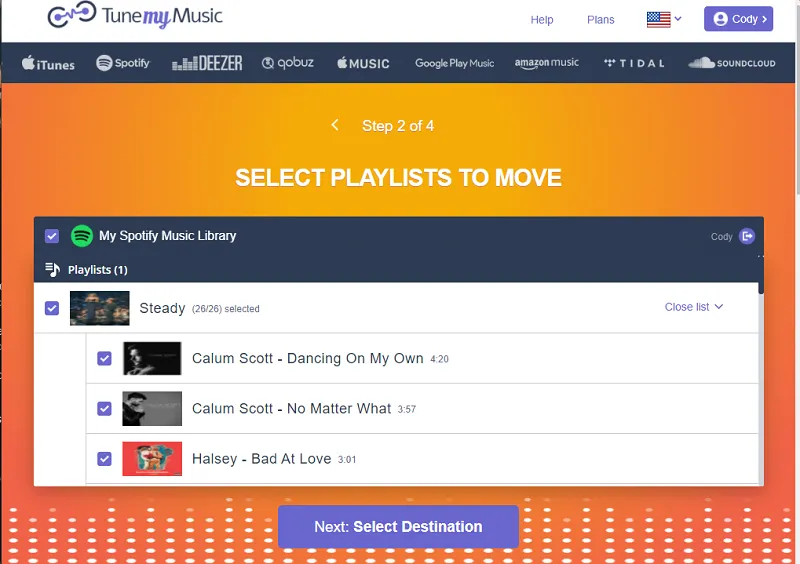Select the SoundCloud service logo
Viewport: 800px width, 564px height.
click(732, 63)
